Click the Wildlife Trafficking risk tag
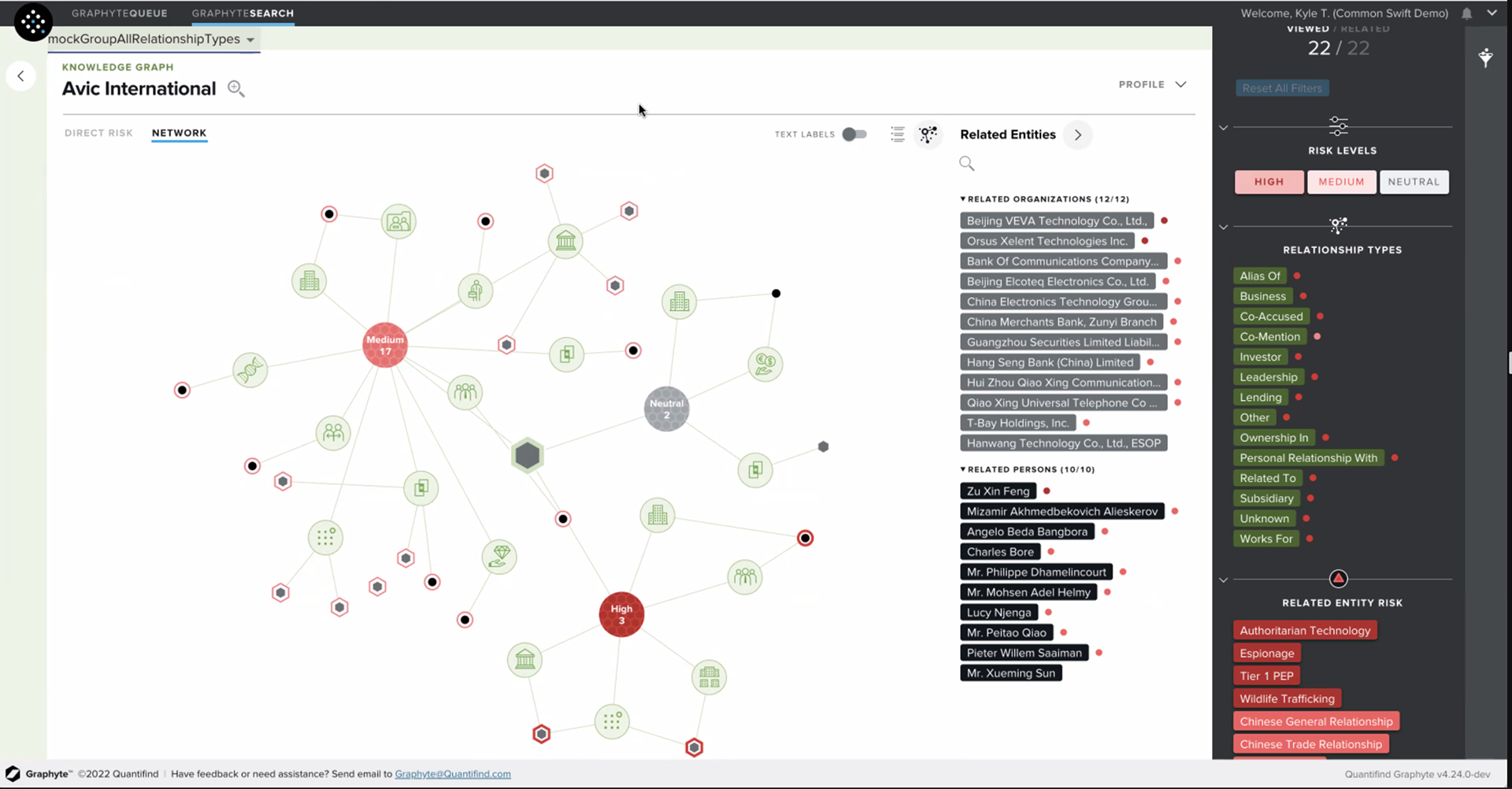This screenshot has height=789, width=1512. (x=1287, y=699)
